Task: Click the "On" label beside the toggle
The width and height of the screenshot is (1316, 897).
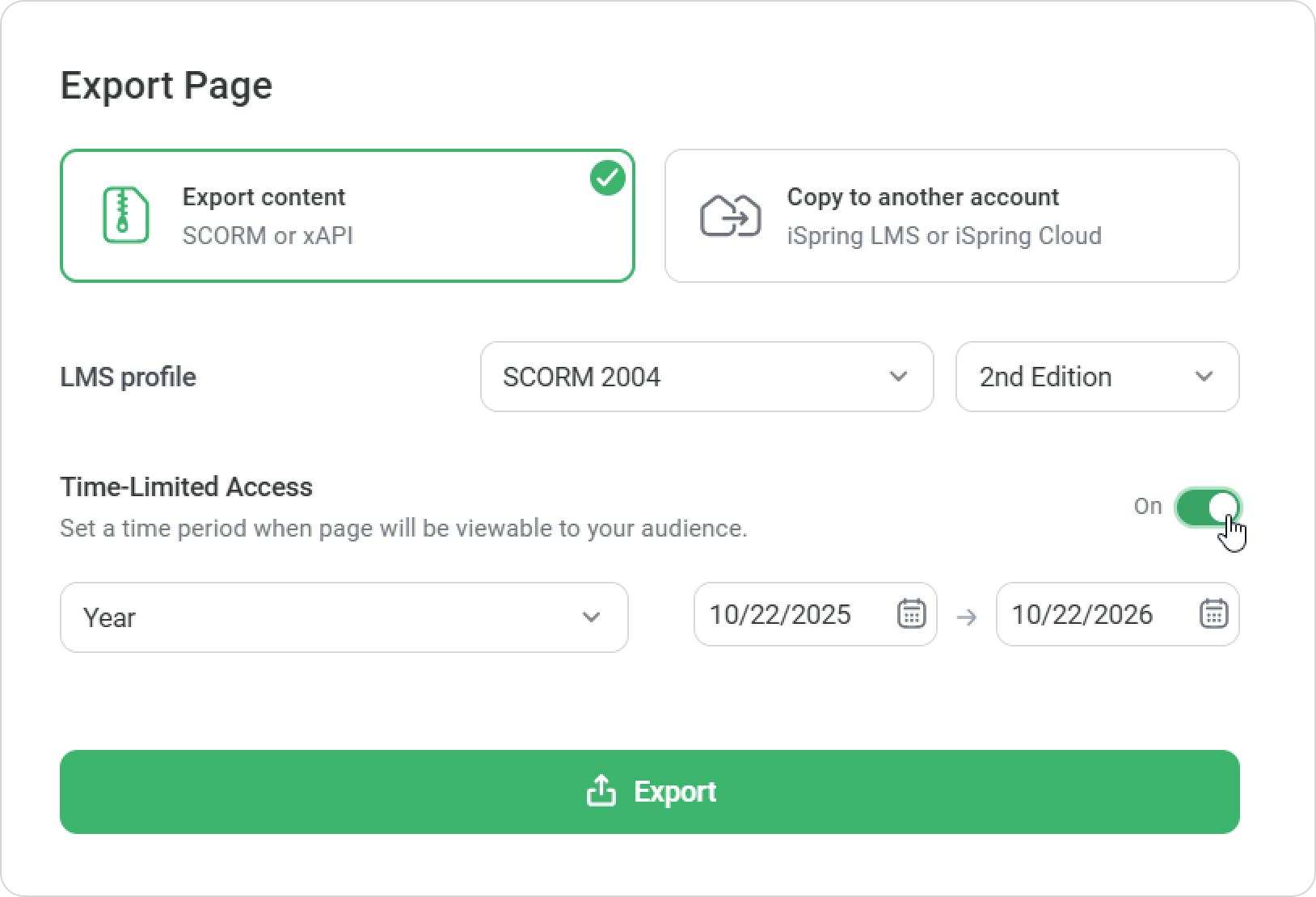Action: pyautogui.click(x=1147, y=506)
